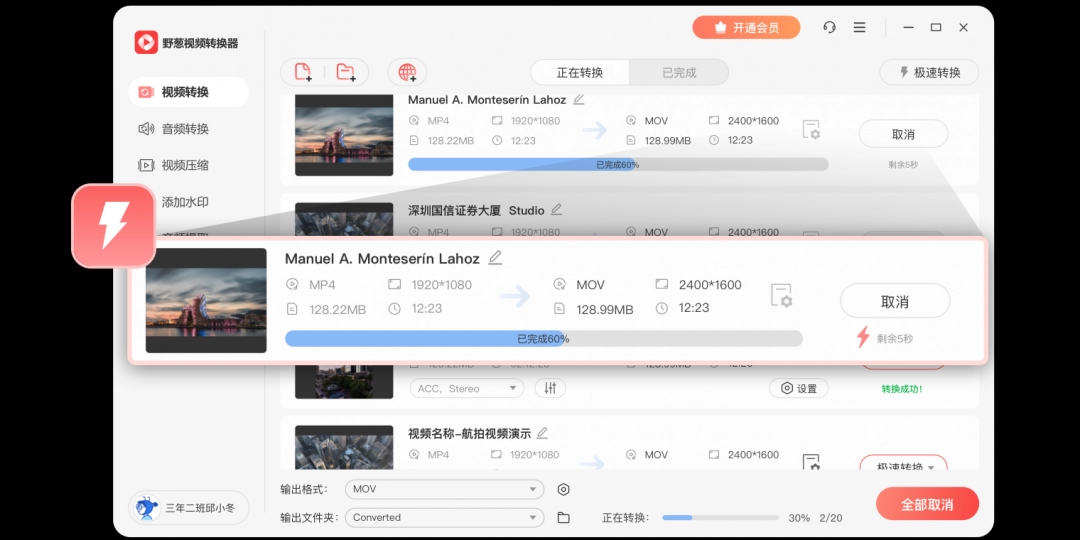Viewport: 1080px width, 540px height.
Task: Click thumbnail in the enlarged Manuel card
Action: pos(206,300)
